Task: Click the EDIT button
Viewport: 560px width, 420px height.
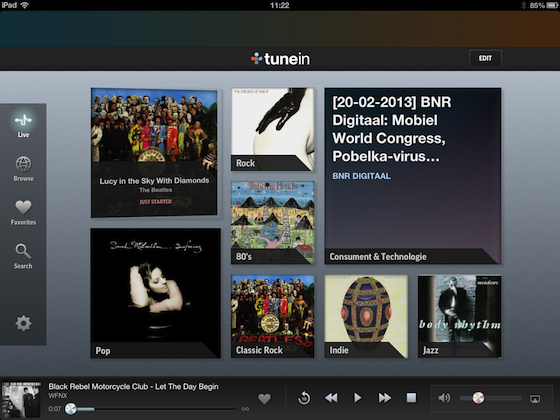Action: pyautogui.click(x=485, y=58)
